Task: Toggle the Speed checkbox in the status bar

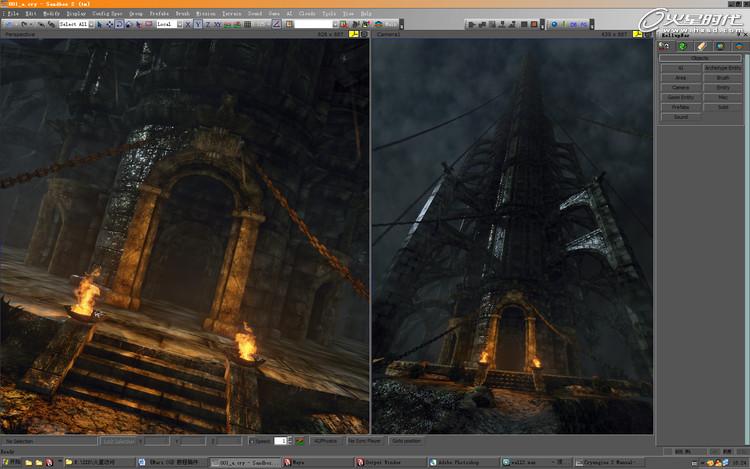Action: (x=252, y=441)
